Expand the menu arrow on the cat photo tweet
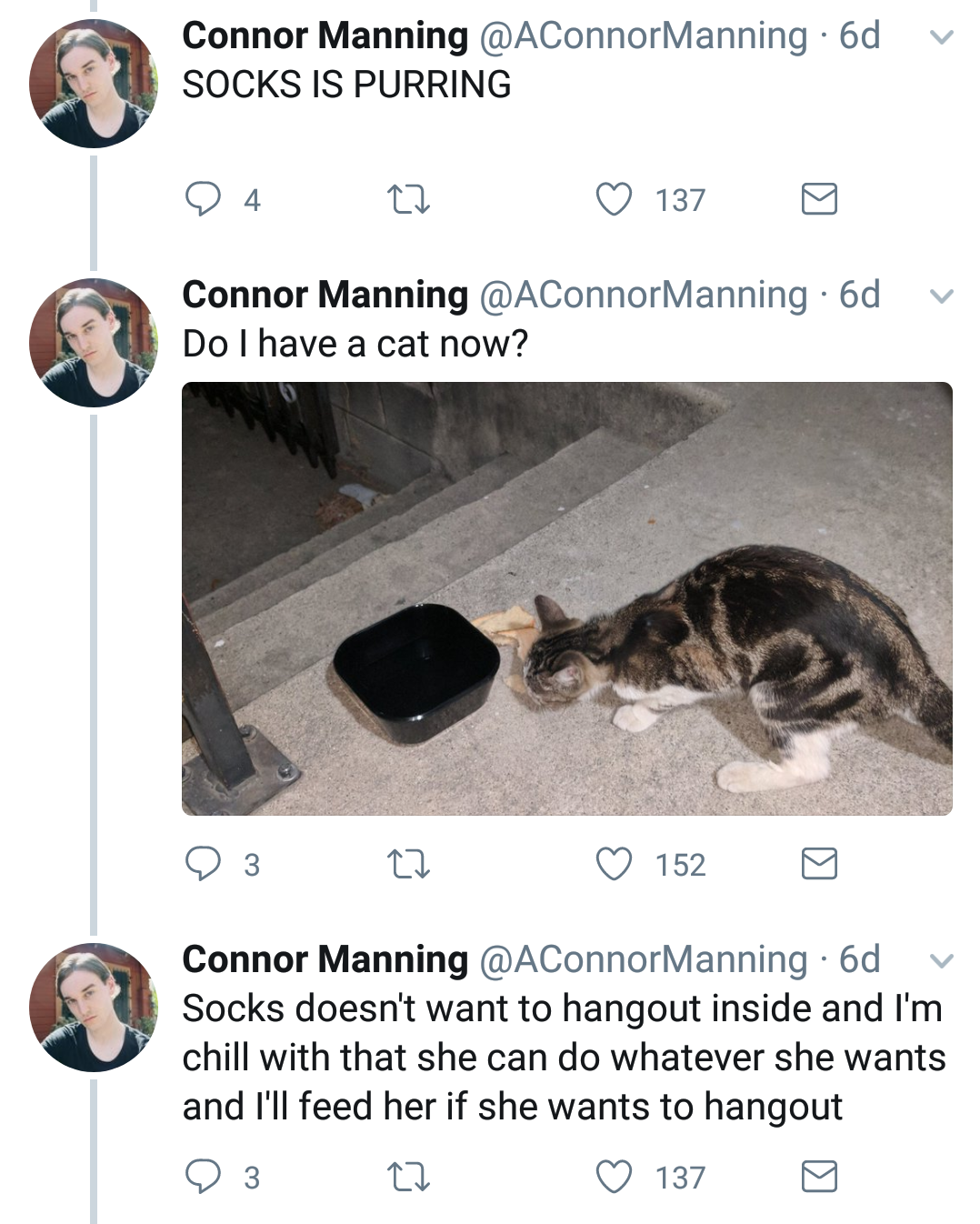Viewport: 980px width, 1224px height. point(943,296)
